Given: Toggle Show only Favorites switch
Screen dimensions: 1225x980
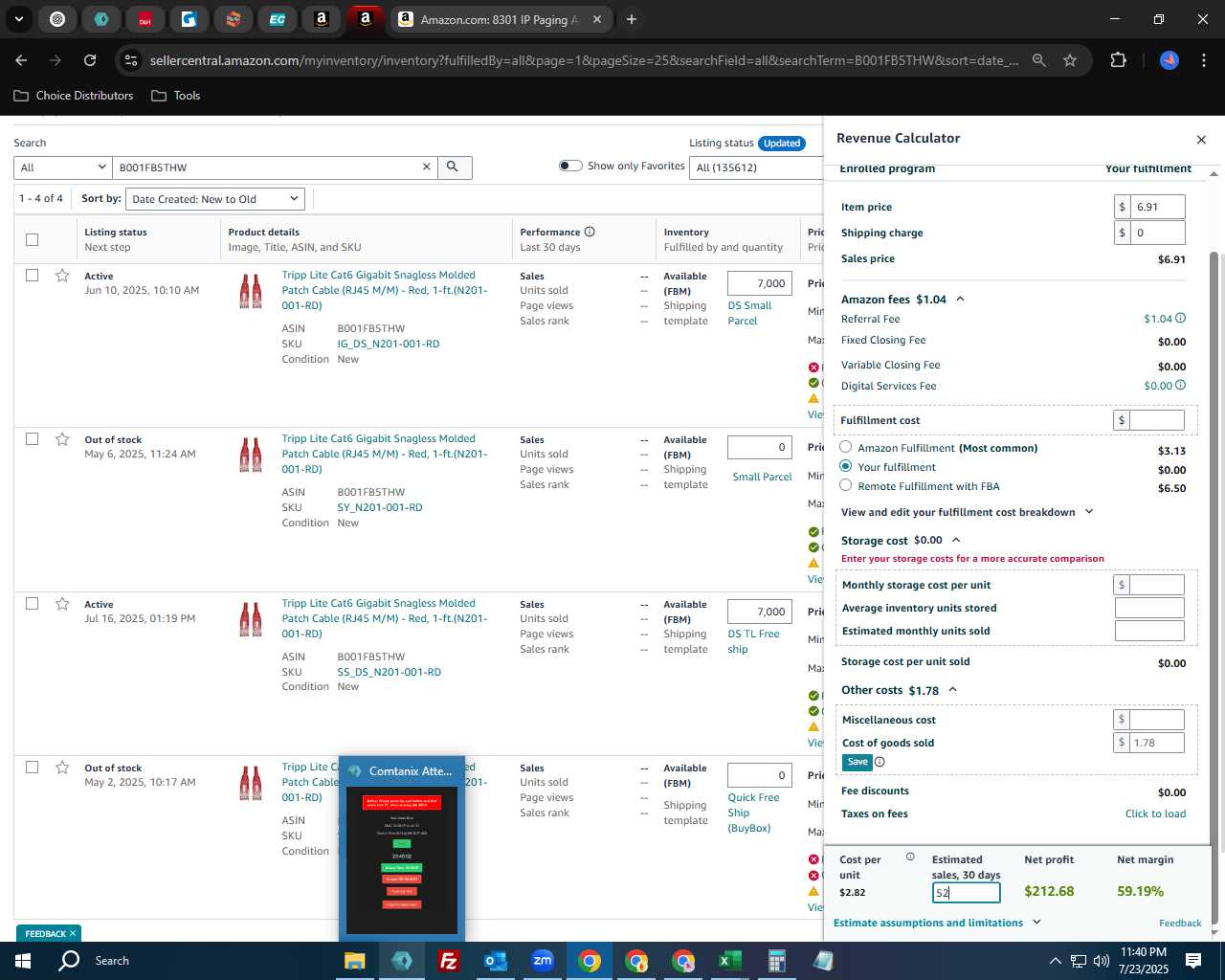Looking at the screenshot, I should tap(570, 166).
